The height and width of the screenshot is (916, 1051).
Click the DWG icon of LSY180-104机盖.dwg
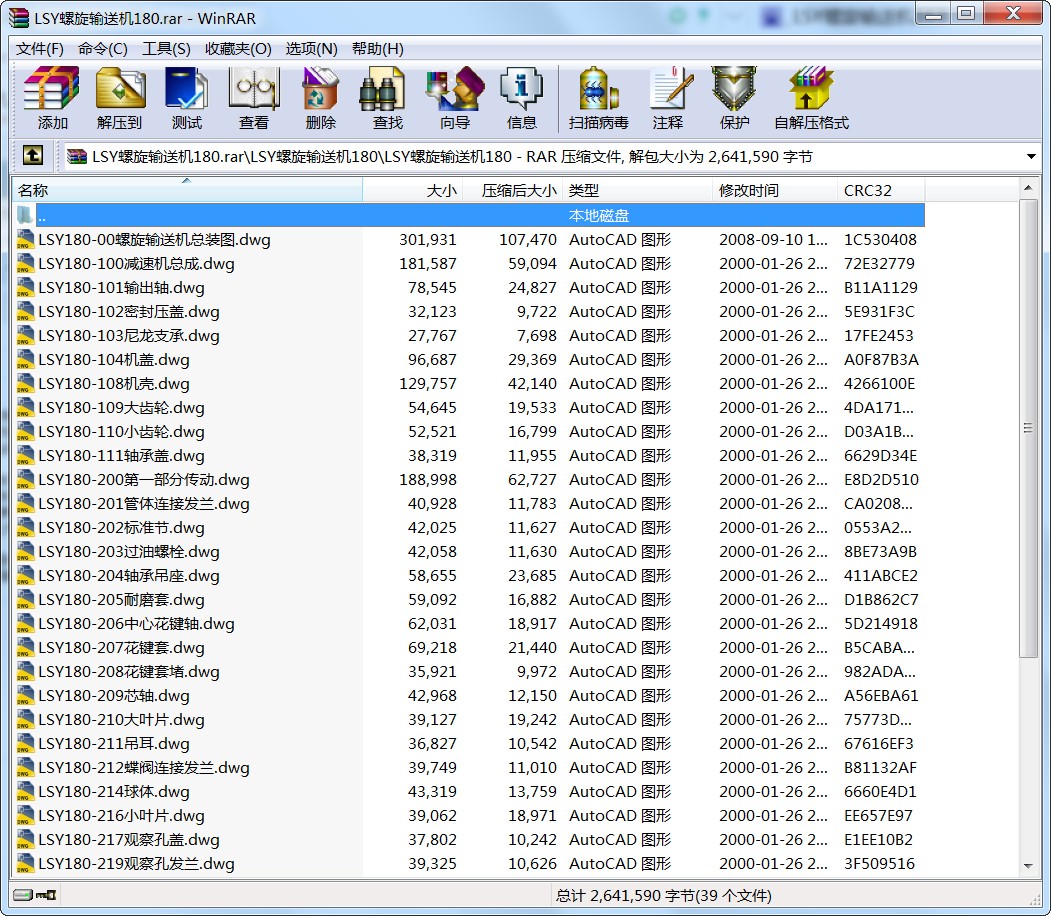[x=25, y=359]
